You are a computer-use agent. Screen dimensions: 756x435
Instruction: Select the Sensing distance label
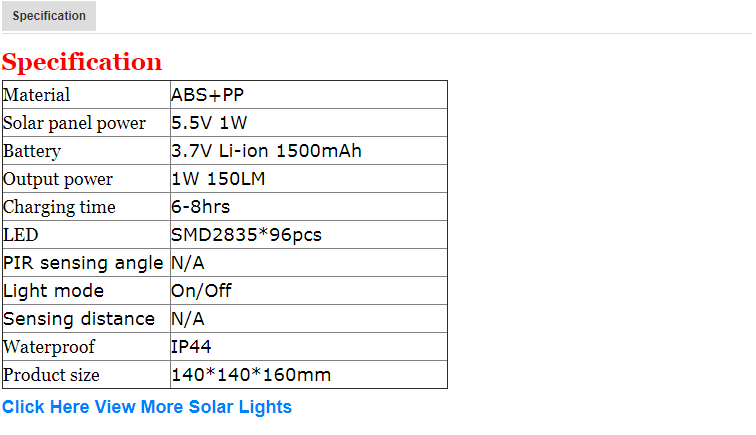pos(79,319)
